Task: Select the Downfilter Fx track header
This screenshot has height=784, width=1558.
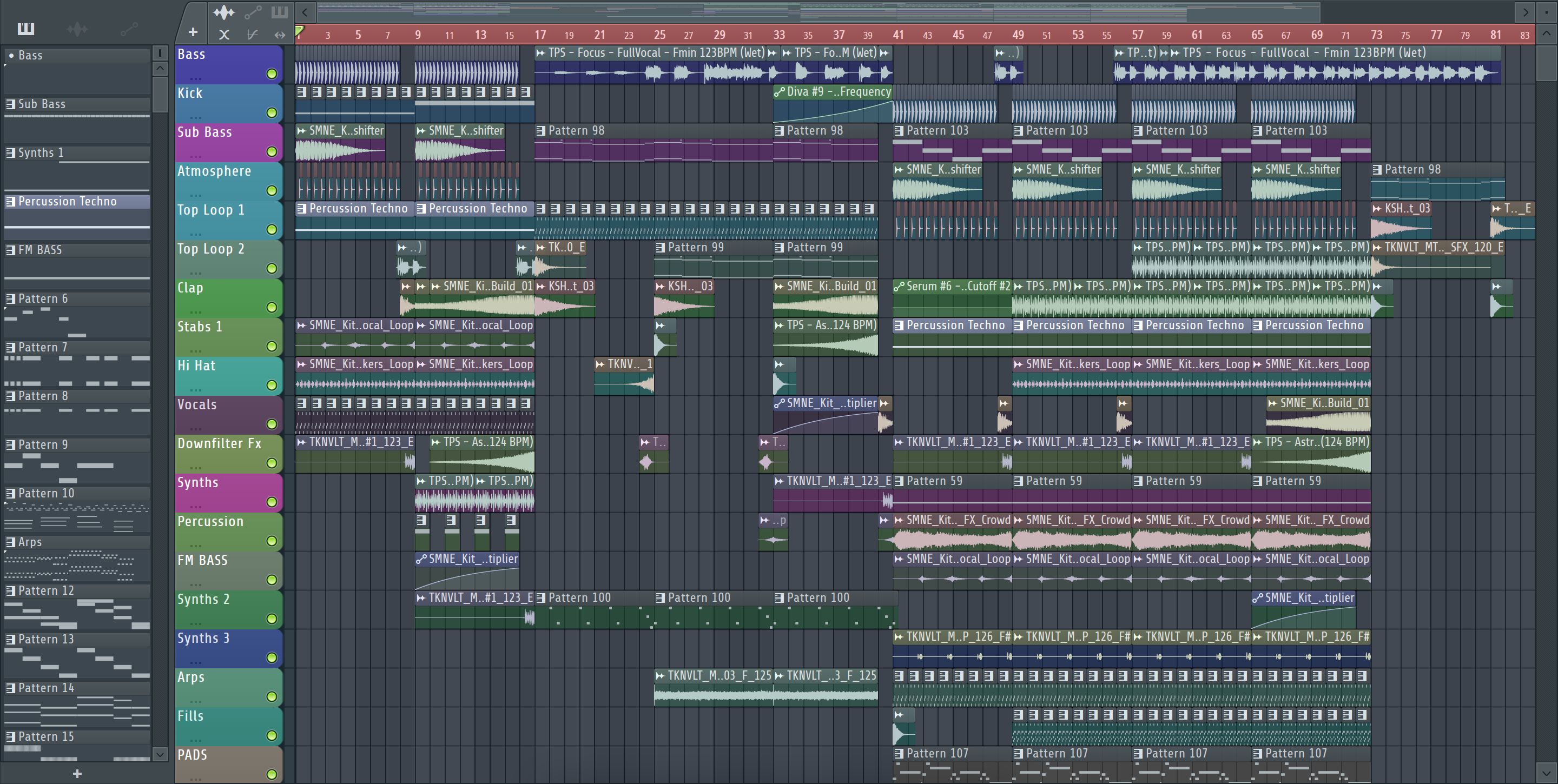Action: click(229, 453)
